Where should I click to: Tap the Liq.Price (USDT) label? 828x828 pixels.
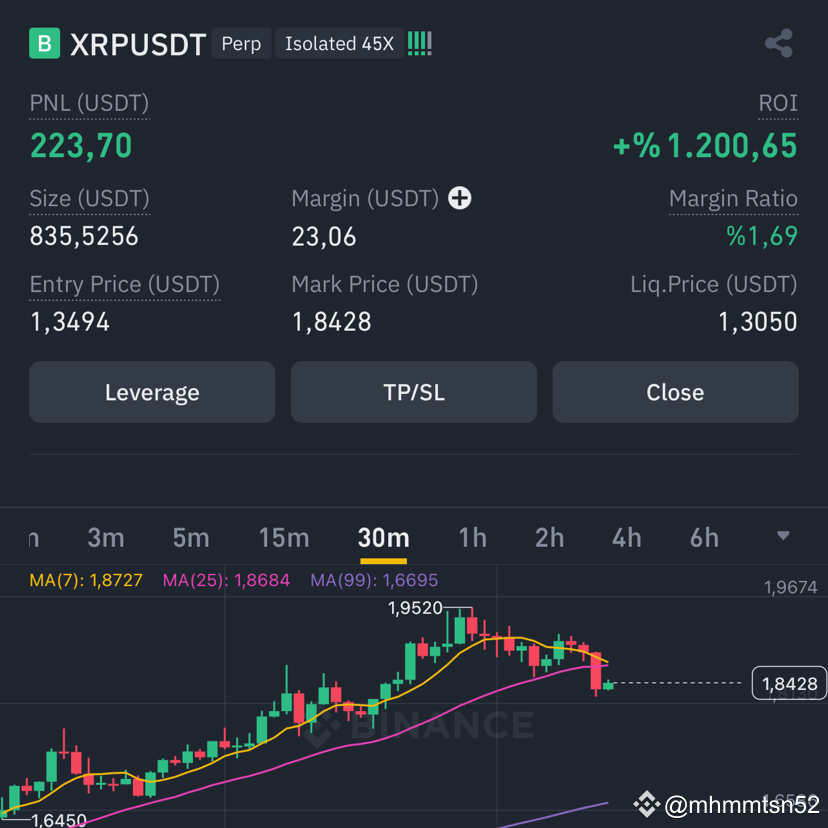pos(714,284)
